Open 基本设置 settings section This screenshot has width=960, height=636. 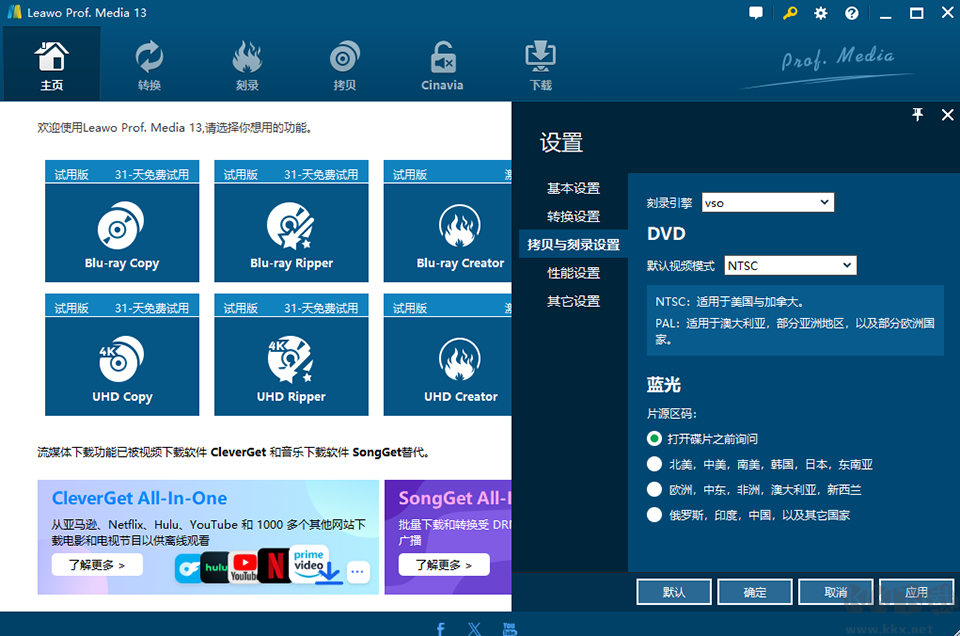coord(574,189)
